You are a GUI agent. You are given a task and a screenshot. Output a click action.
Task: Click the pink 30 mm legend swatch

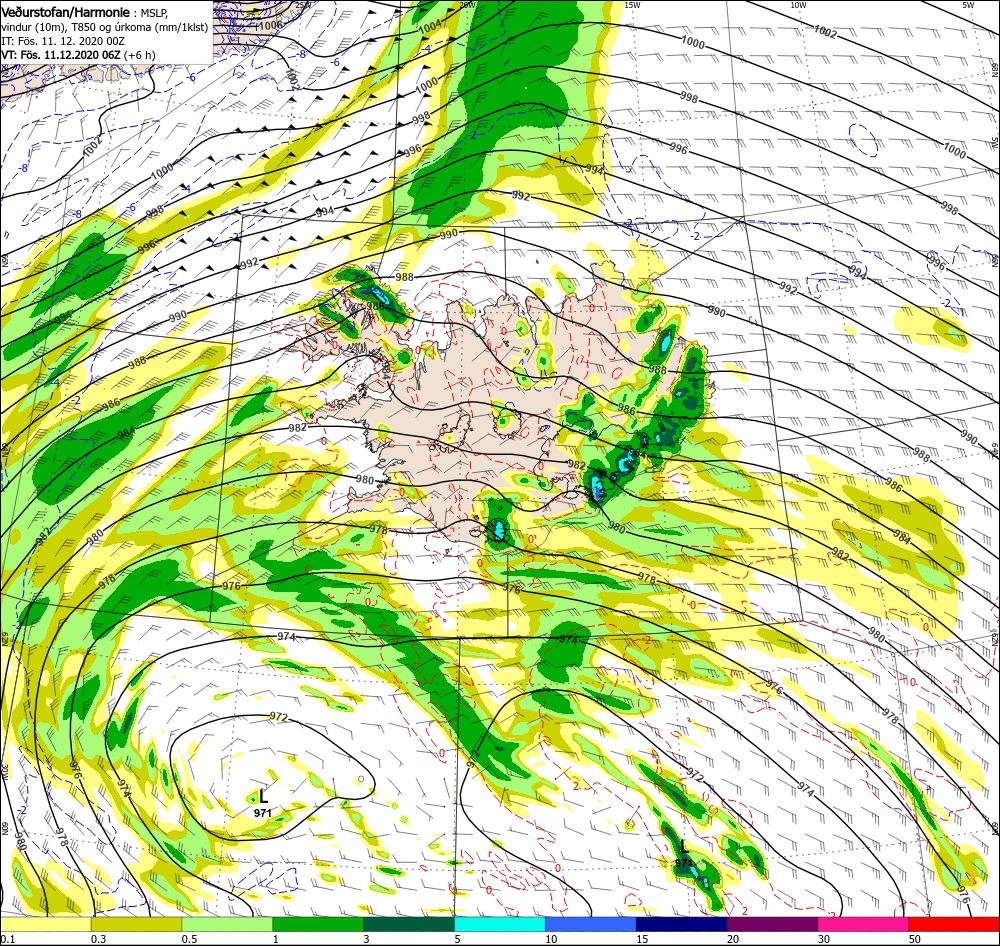tap(864, 924)
